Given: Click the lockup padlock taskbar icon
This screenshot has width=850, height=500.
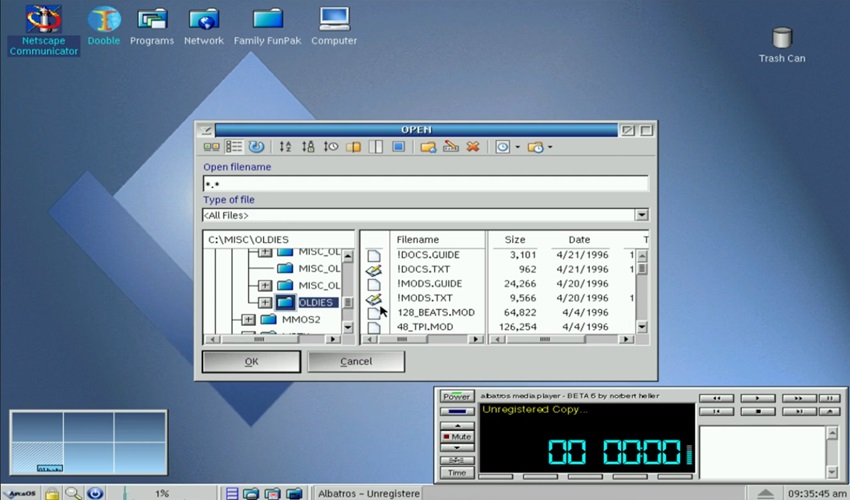Looking at the screenshot, I should (52, 493).
